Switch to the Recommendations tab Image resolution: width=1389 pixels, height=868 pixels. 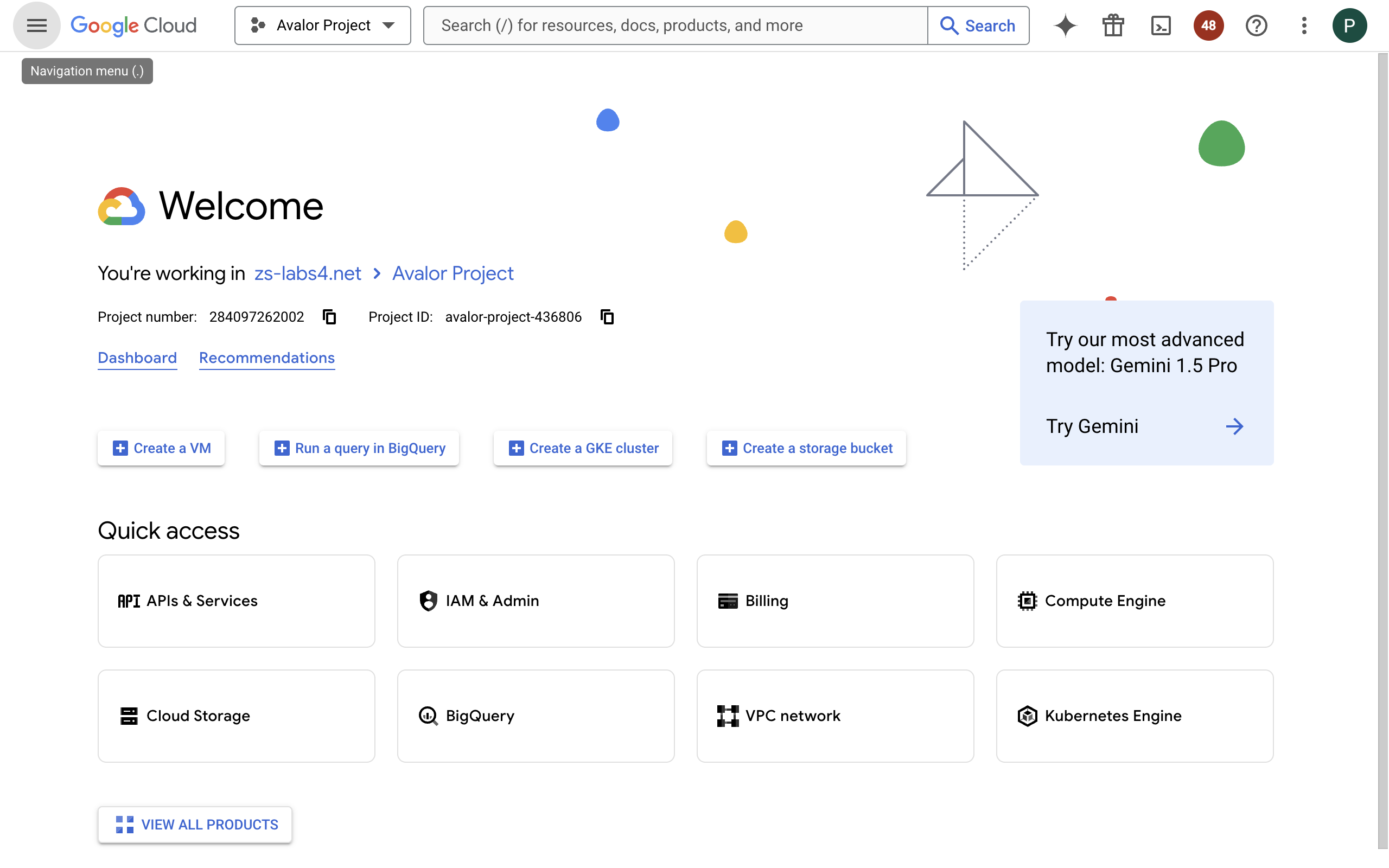(267, 358)
